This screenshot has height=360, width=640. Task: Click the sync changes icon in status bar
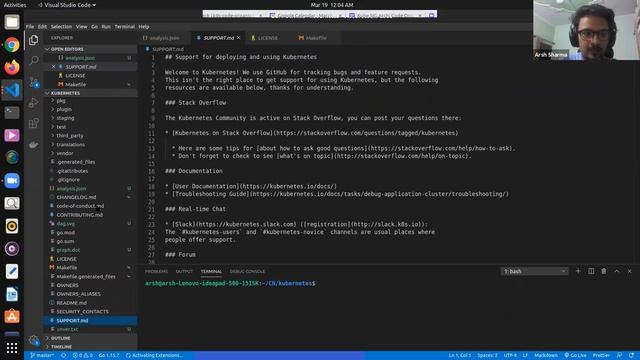[x=64, y=355]
